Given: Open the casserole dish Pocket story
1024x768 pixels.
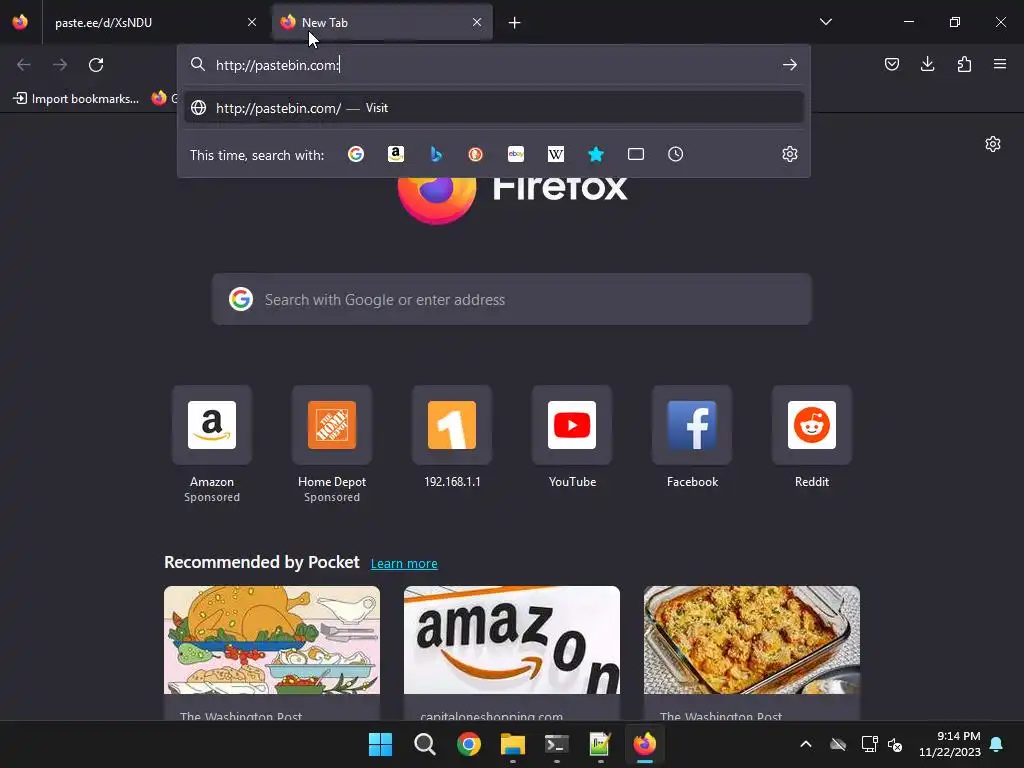Looking at the screenshot, I should pos(752,653).
